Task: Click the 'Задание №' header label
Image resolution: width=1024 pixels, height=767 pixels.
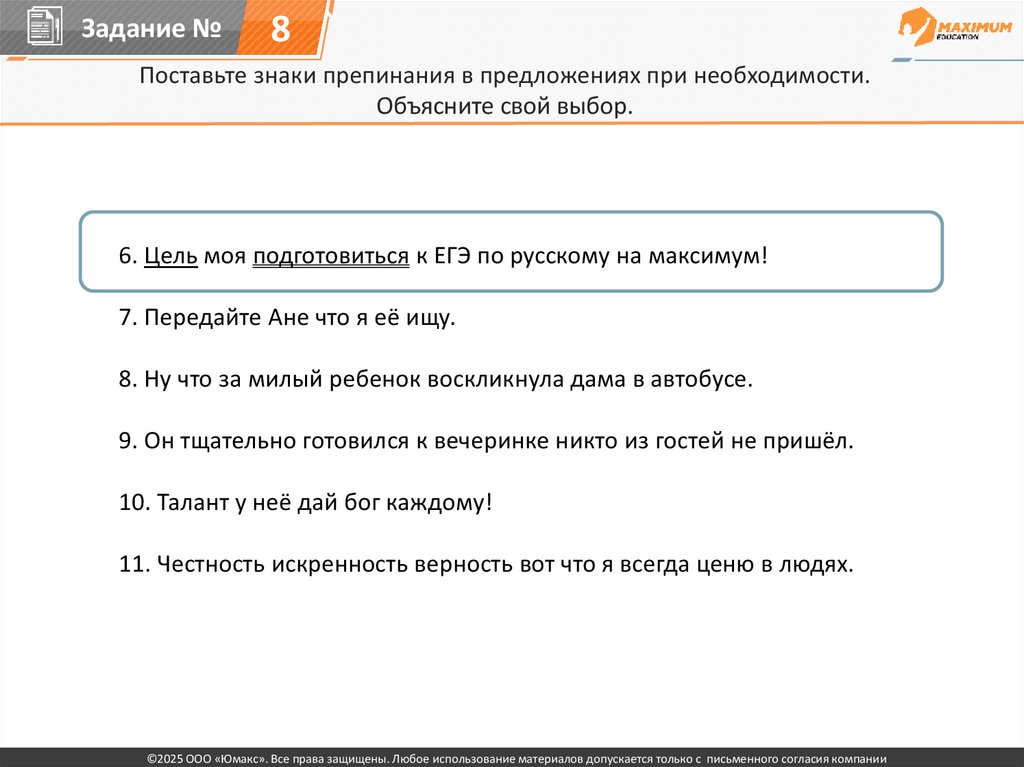Action: 151,28
